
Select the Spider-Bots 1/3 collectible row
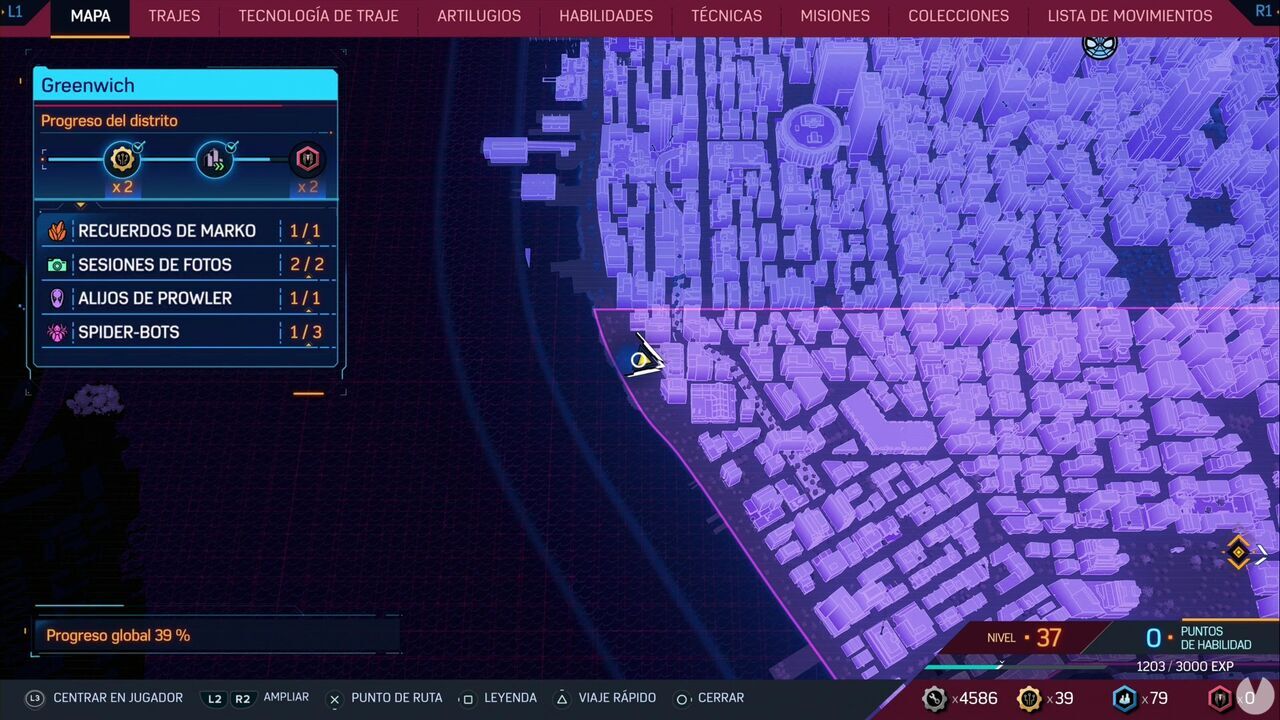[185, 332]
